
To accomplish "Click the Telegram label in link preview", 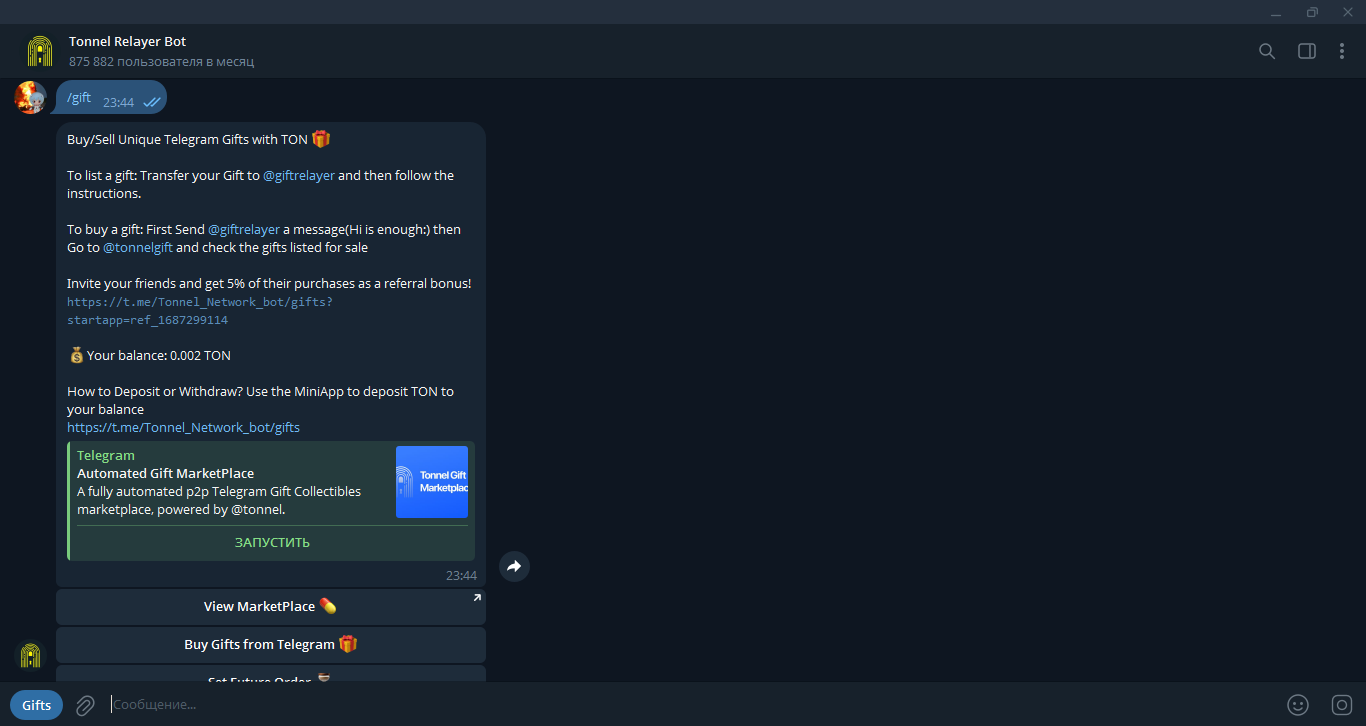I will [x=106, y=455].
